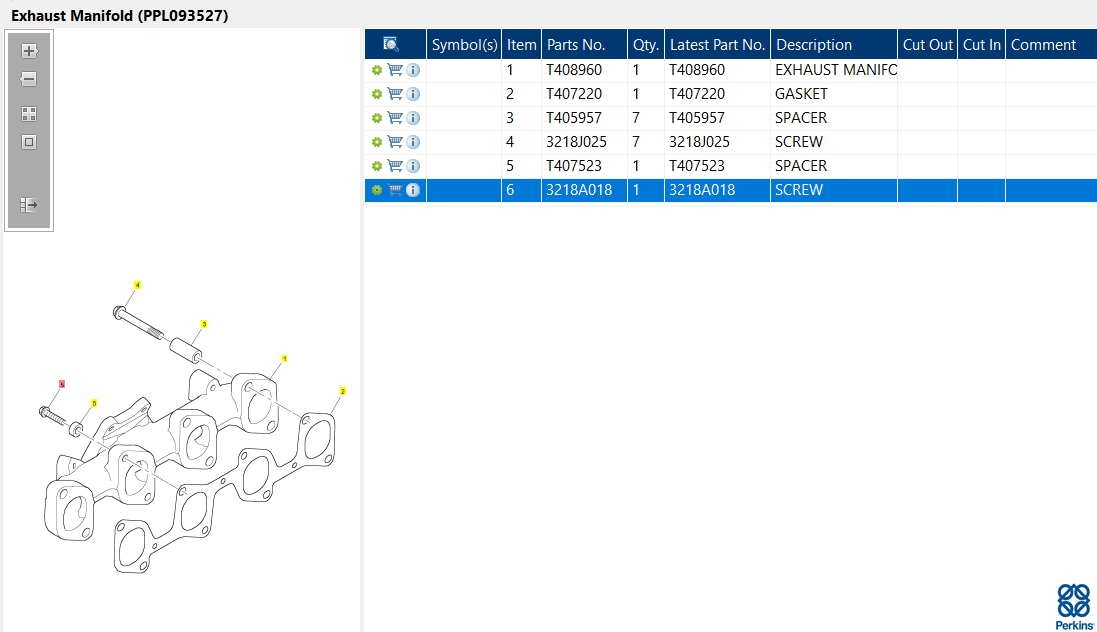Click the Cut In column header
1097x632 pixels.
point(981,45)
